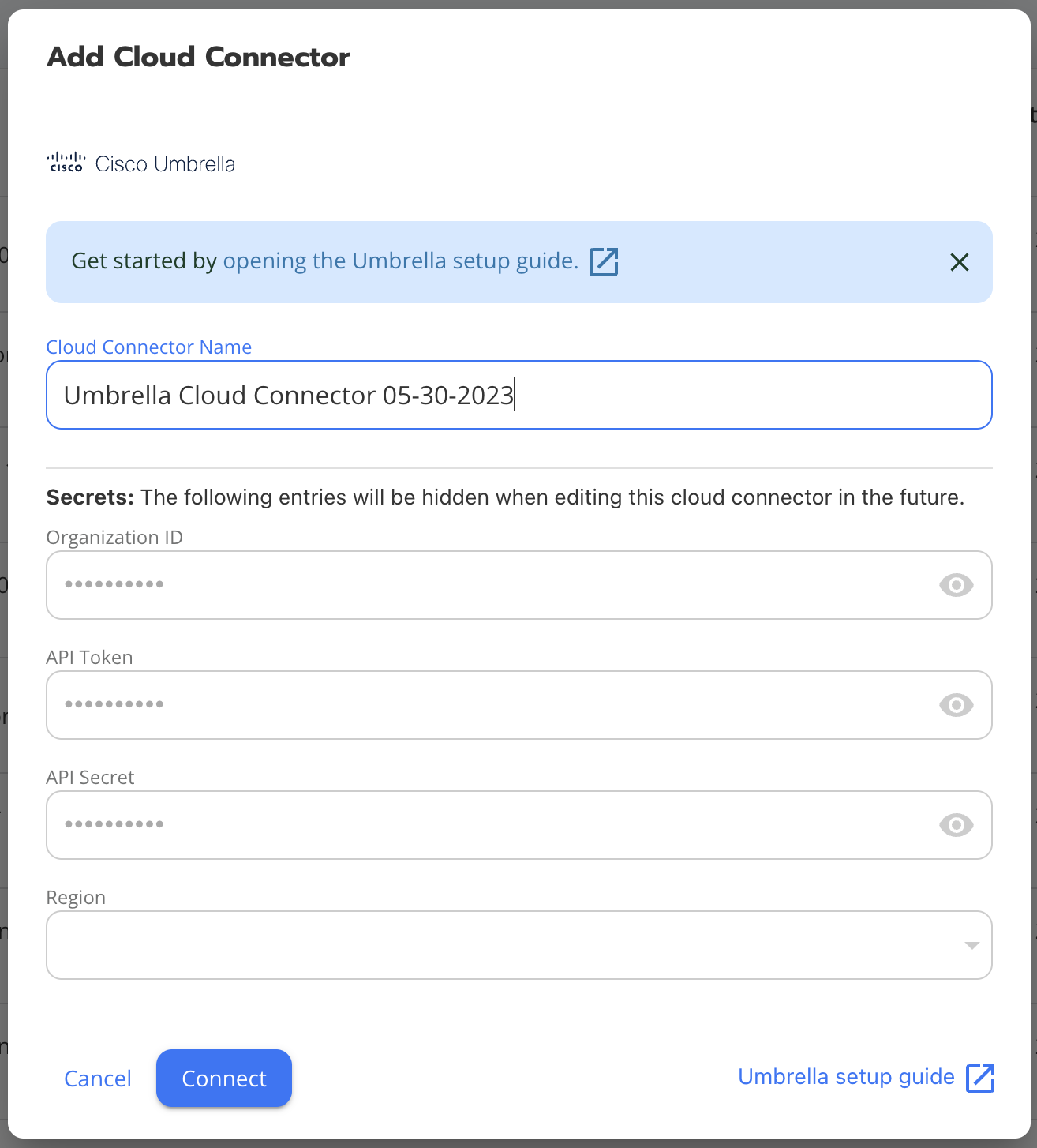Screen dimensions: 1037x1148
Task: Click the API Token label
Action: (x=89, y=658)
